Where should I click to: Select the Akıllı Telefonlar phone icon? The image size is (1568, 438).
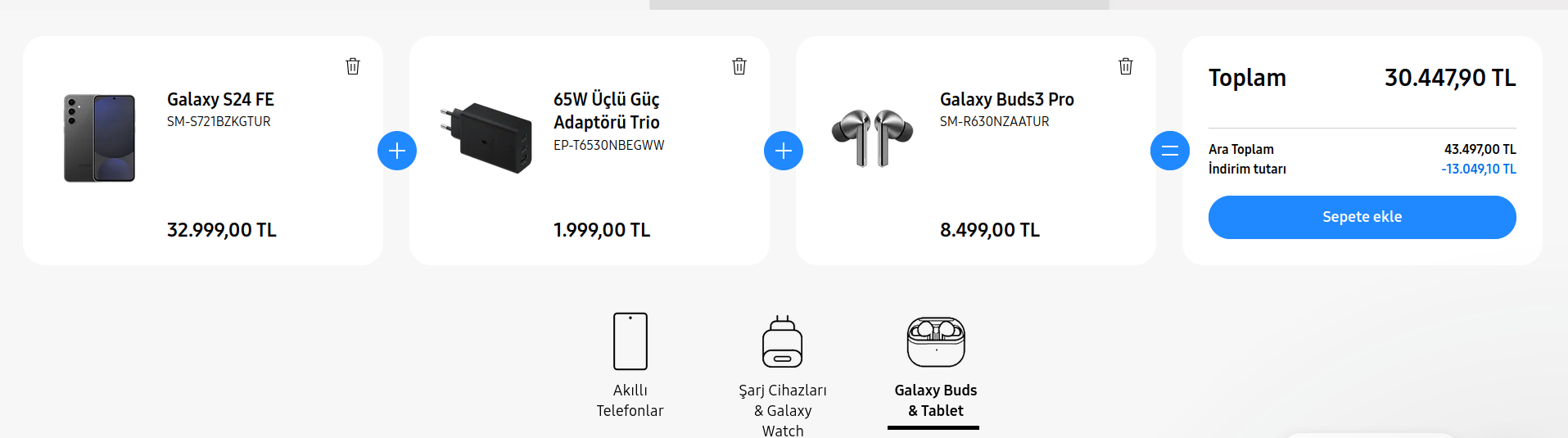[x=630, y=341]
